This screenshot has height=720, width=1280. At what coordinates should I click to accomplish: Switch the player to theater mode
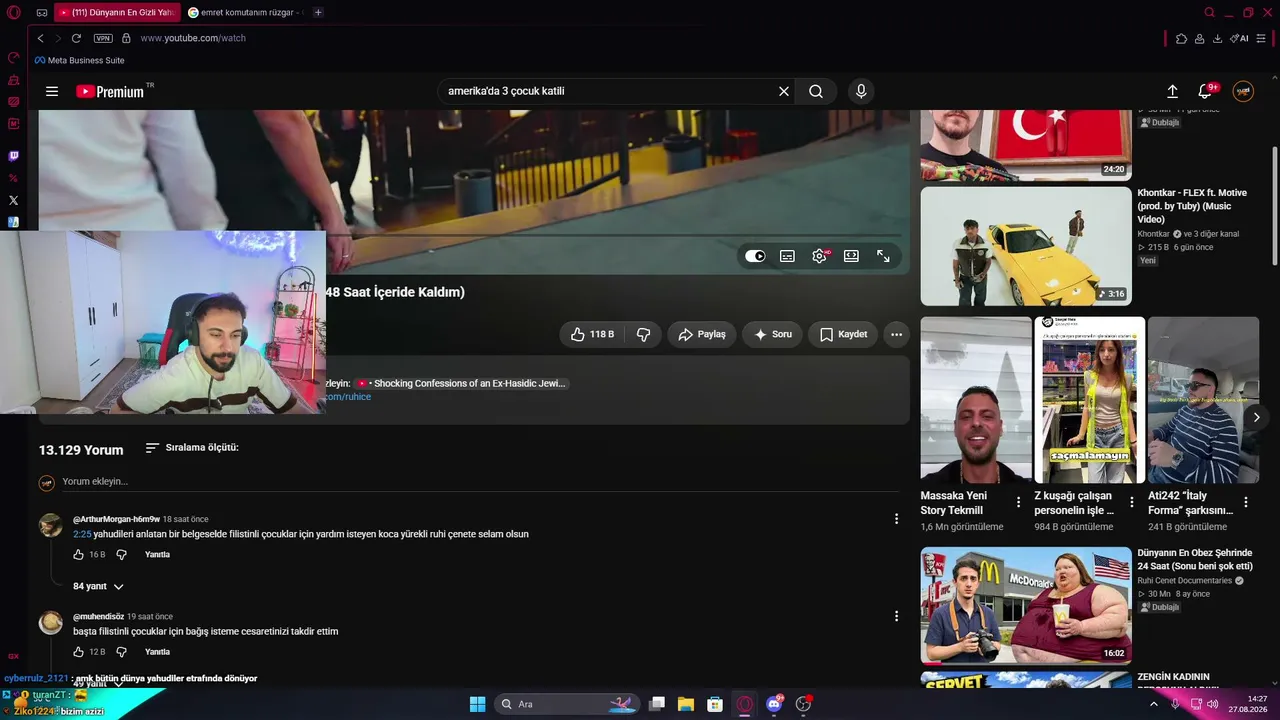pos(851,256)
